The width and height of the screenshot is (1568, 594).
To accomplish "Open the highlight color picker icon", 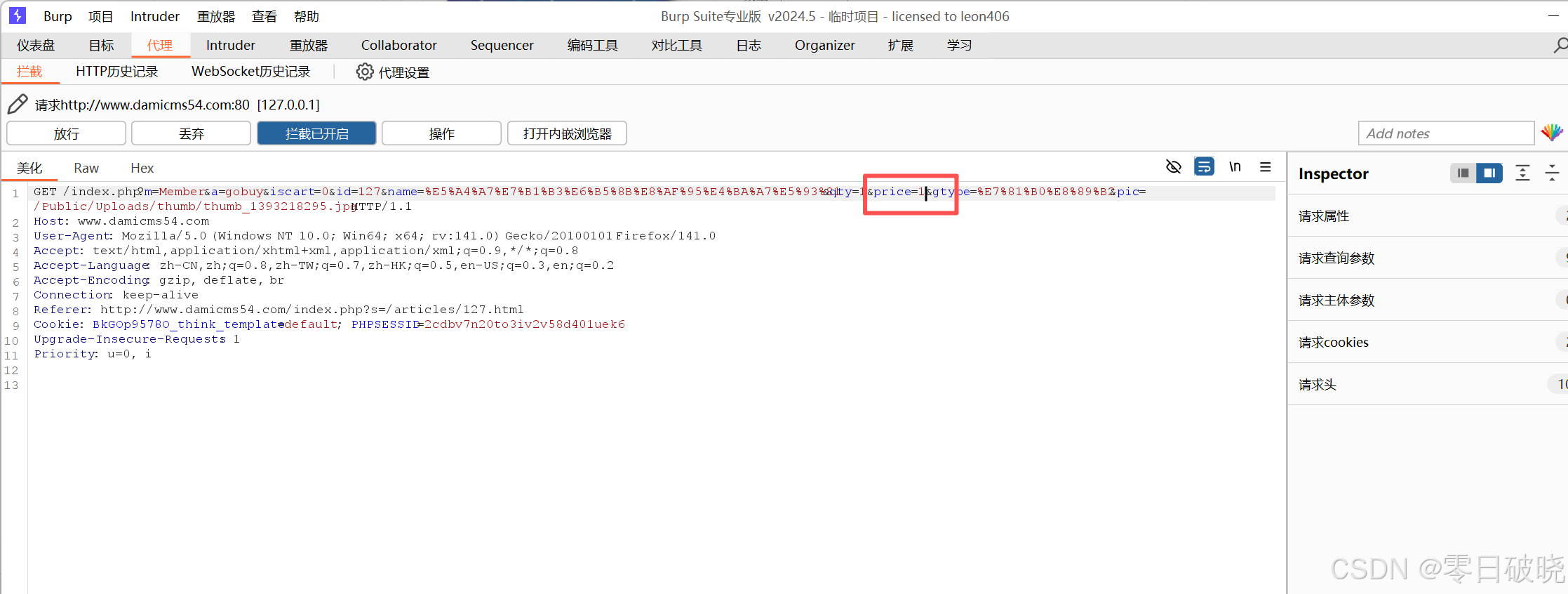I will [x=1552, y=132].
